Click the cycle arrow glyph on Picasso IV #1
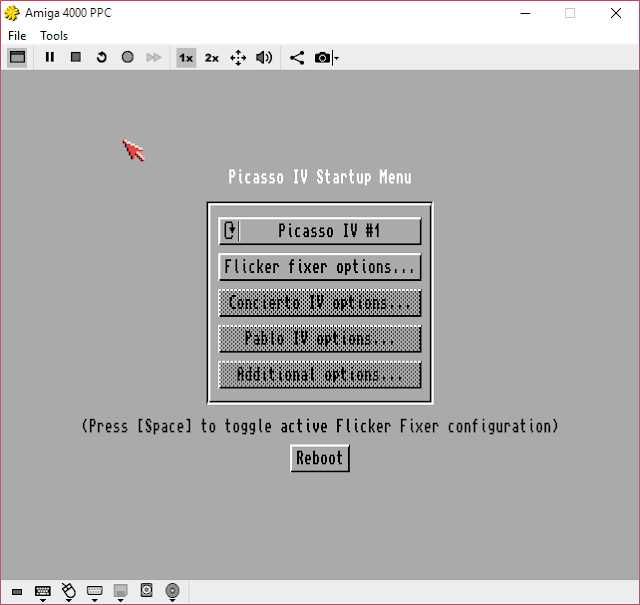The width and height of the screenshot is (640, 605). [x=230, y=231]
